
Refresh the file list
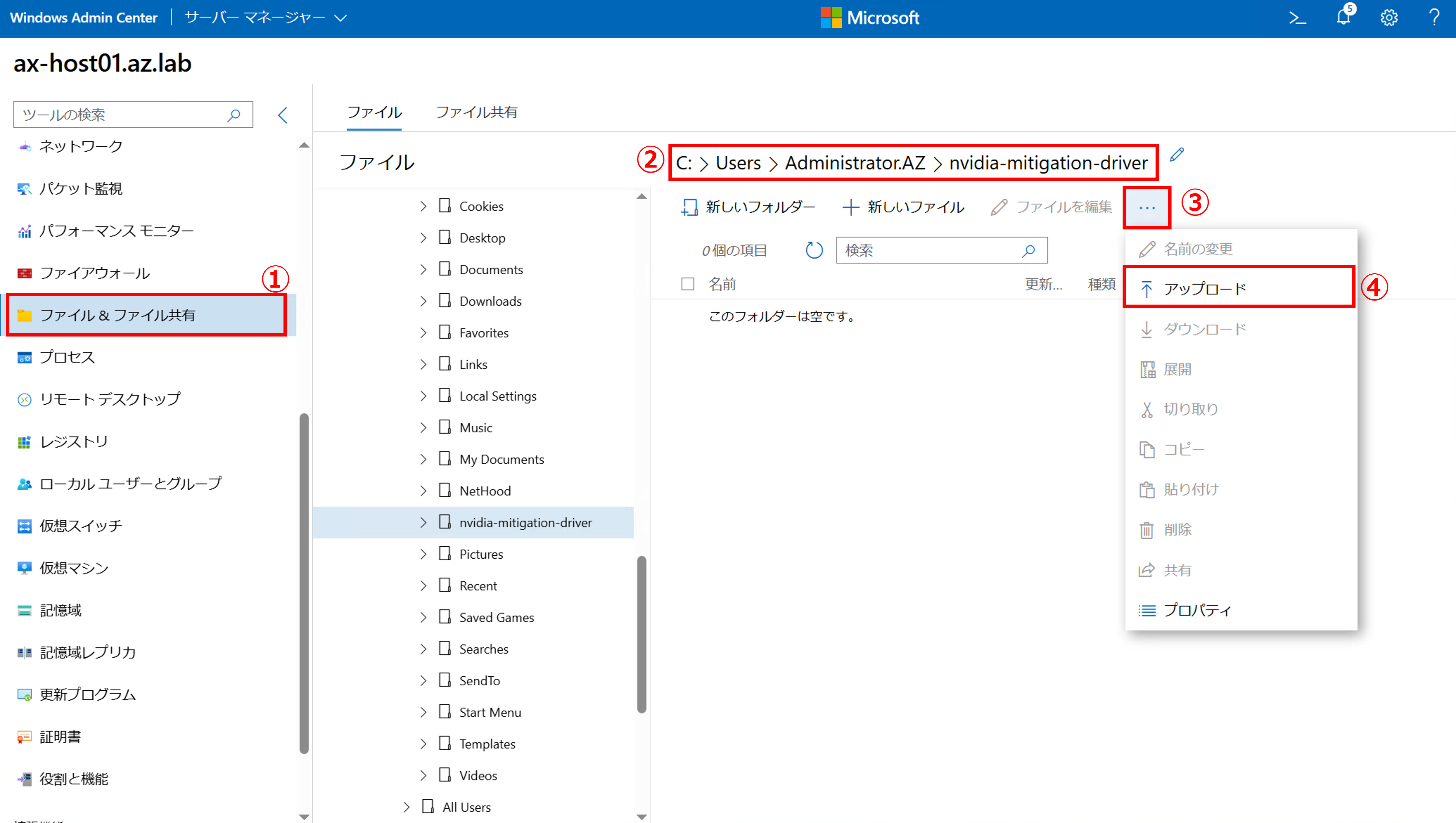point(814,250)
